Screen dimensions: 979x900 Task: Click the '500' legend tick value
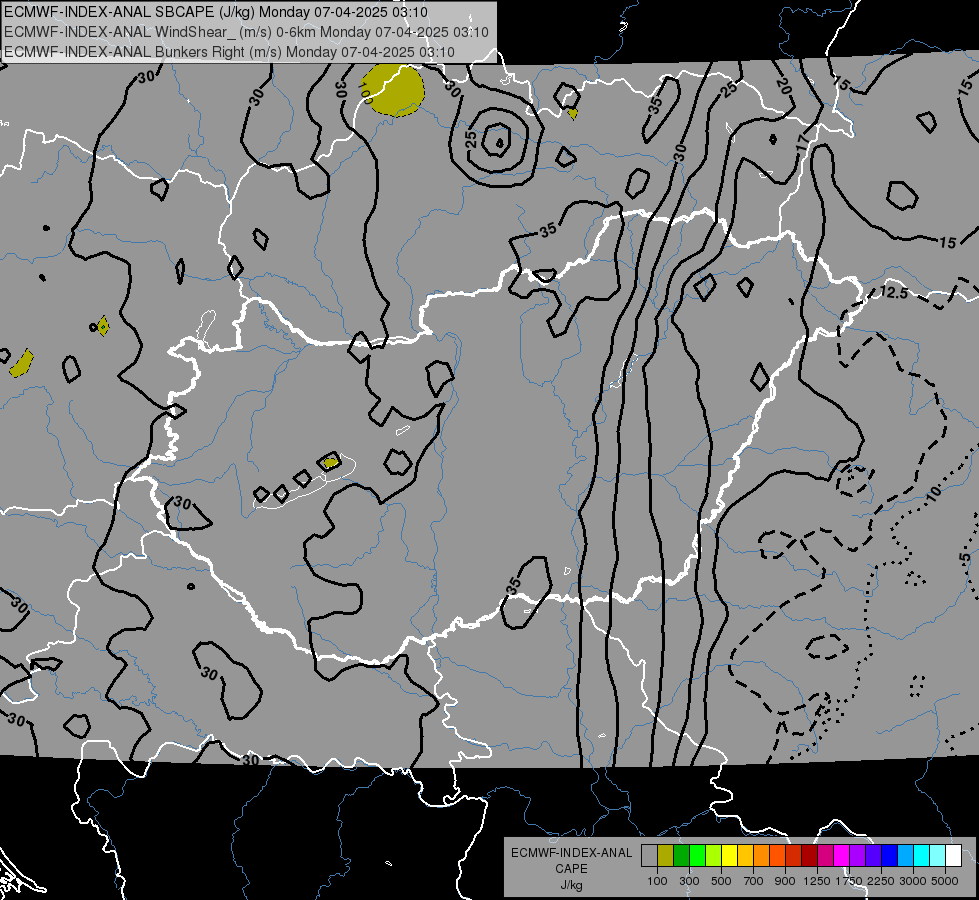click(721, 881)
